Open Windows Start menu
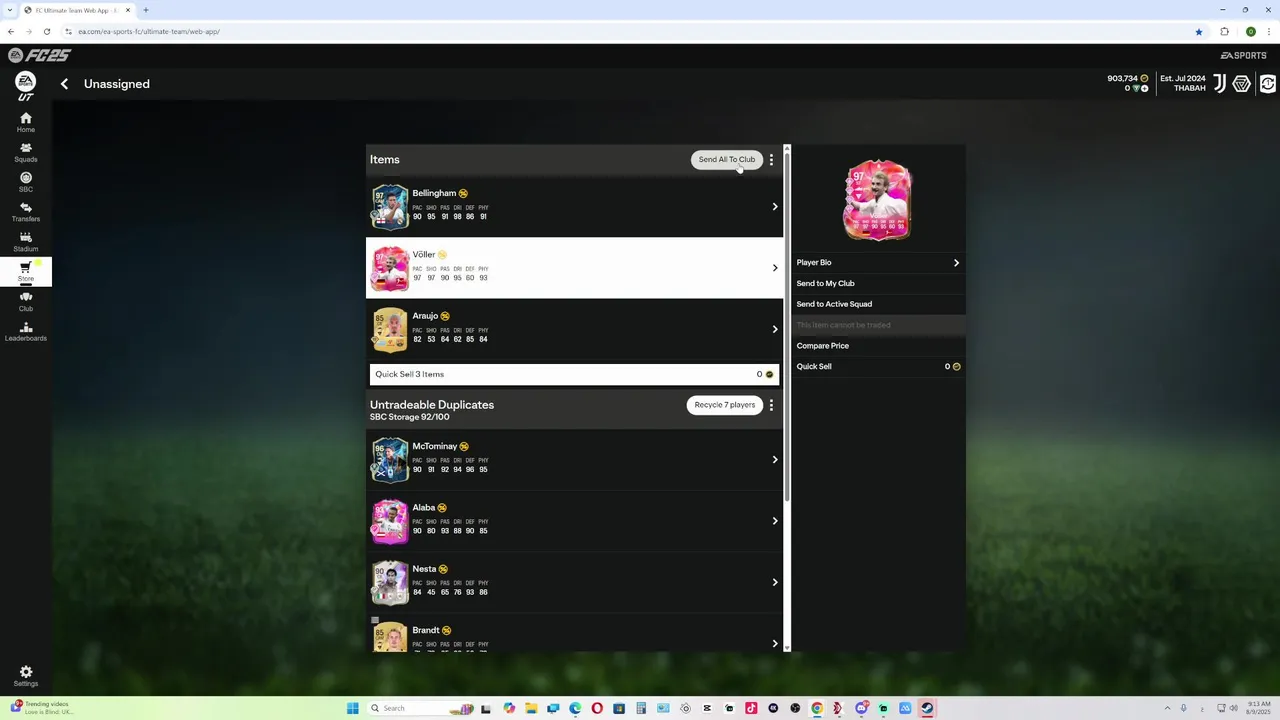 (x=353, y=708)
